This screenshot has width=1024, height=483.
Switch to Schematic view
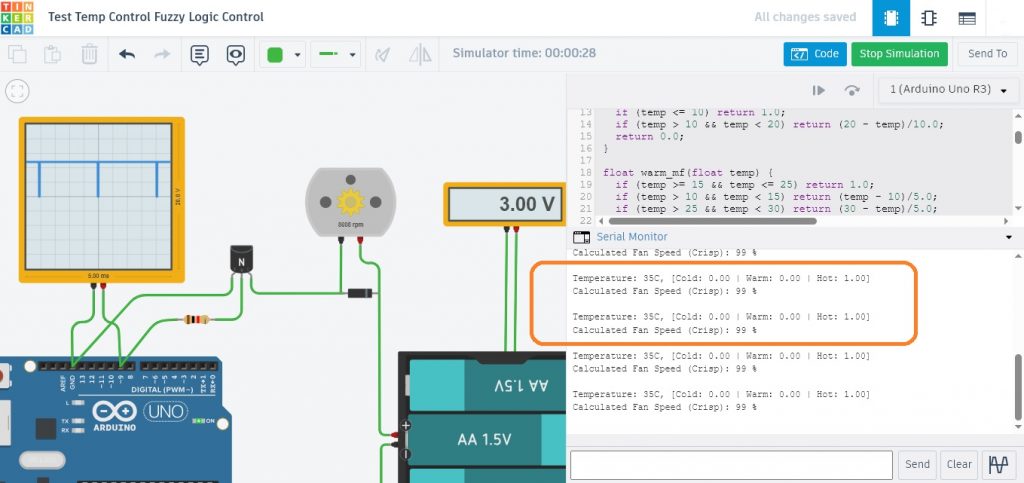pos(929,18)
